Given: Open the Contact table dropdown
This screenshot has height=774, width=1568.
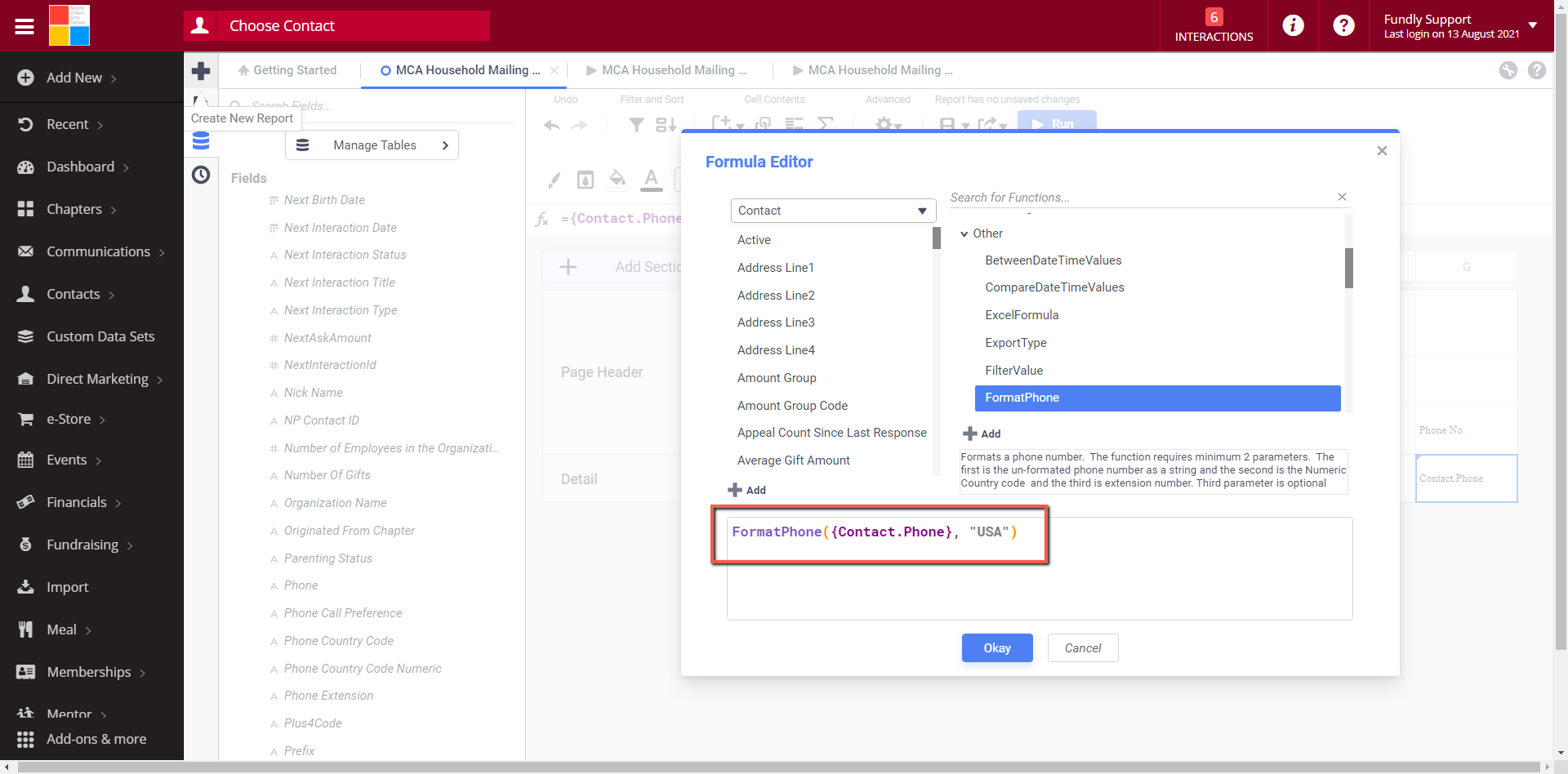Looking at the screenshot, I should (x=833, y=211).
